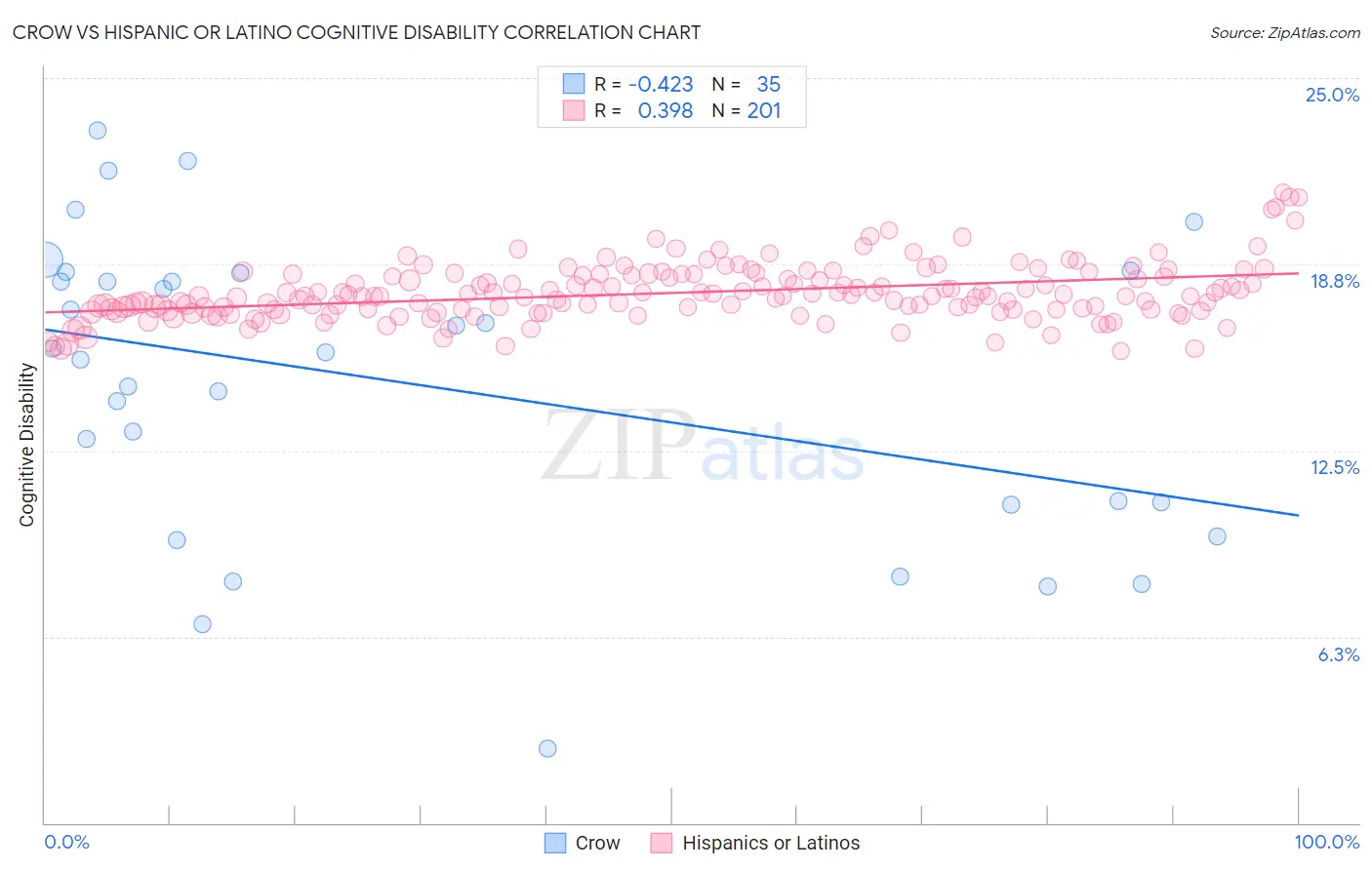Screen dimensions: 1372x870
Task: Click the 0.0% x-axis label
Action: tap(66, 842)
